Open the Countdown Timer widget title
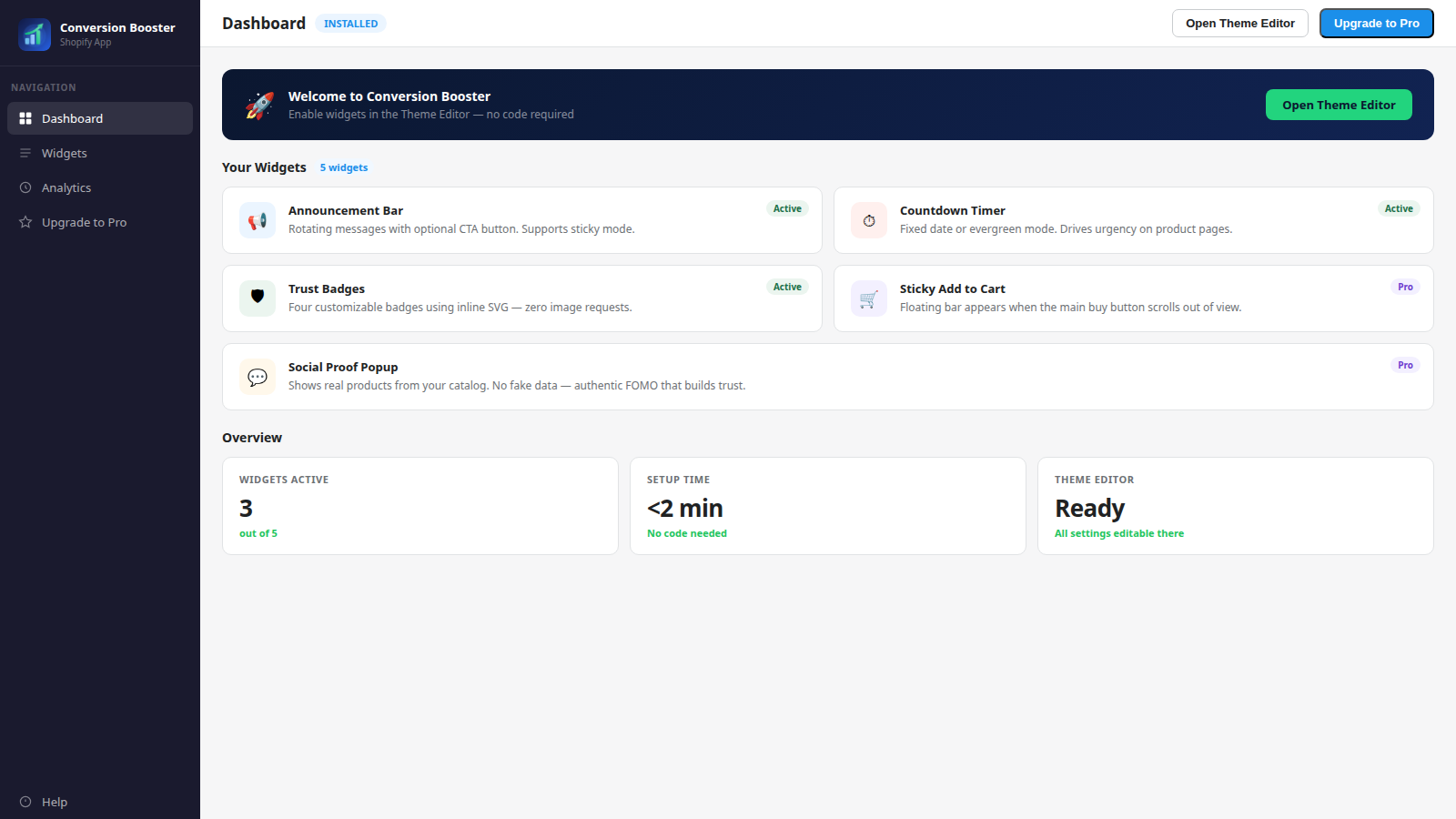 pyautogui.click(x=952, y=210)
